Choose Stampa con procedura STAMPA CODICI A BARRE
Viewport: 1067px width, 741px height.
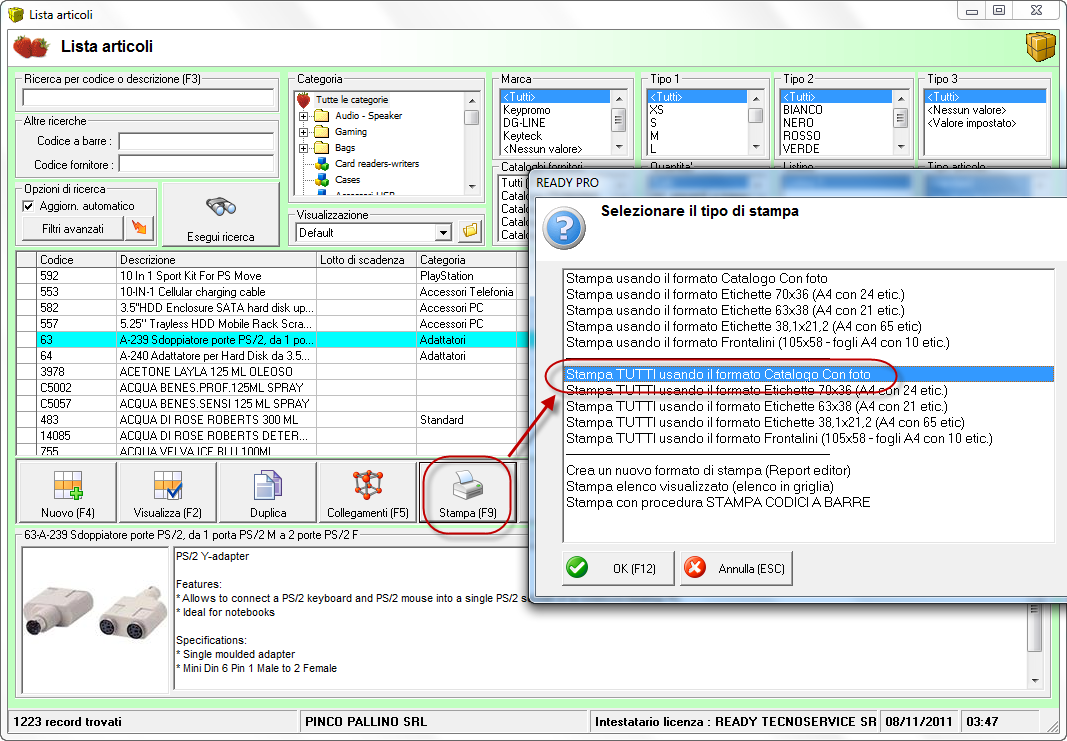(718, 502)
